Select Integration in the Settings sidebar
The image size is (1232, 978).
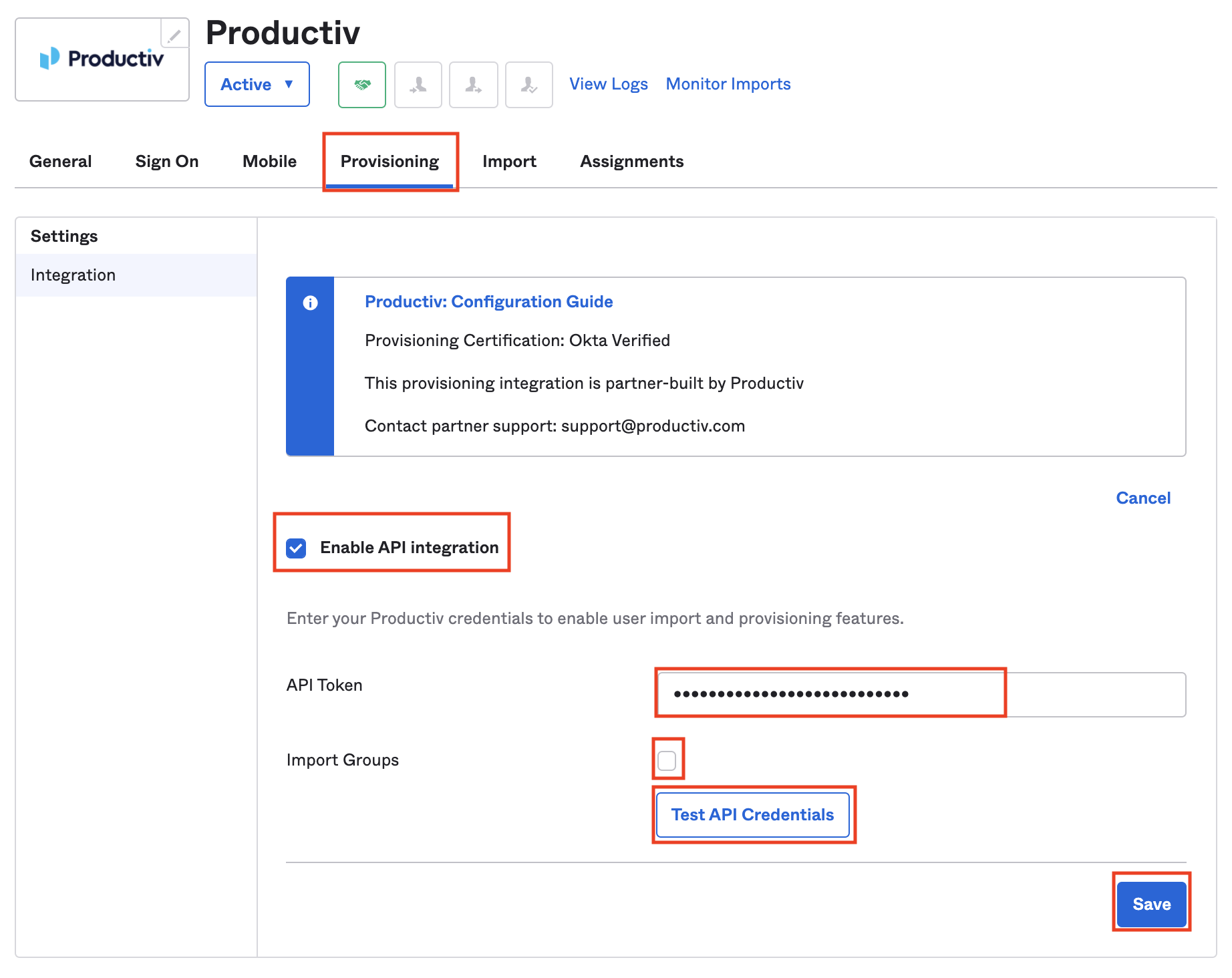point(73,275)
